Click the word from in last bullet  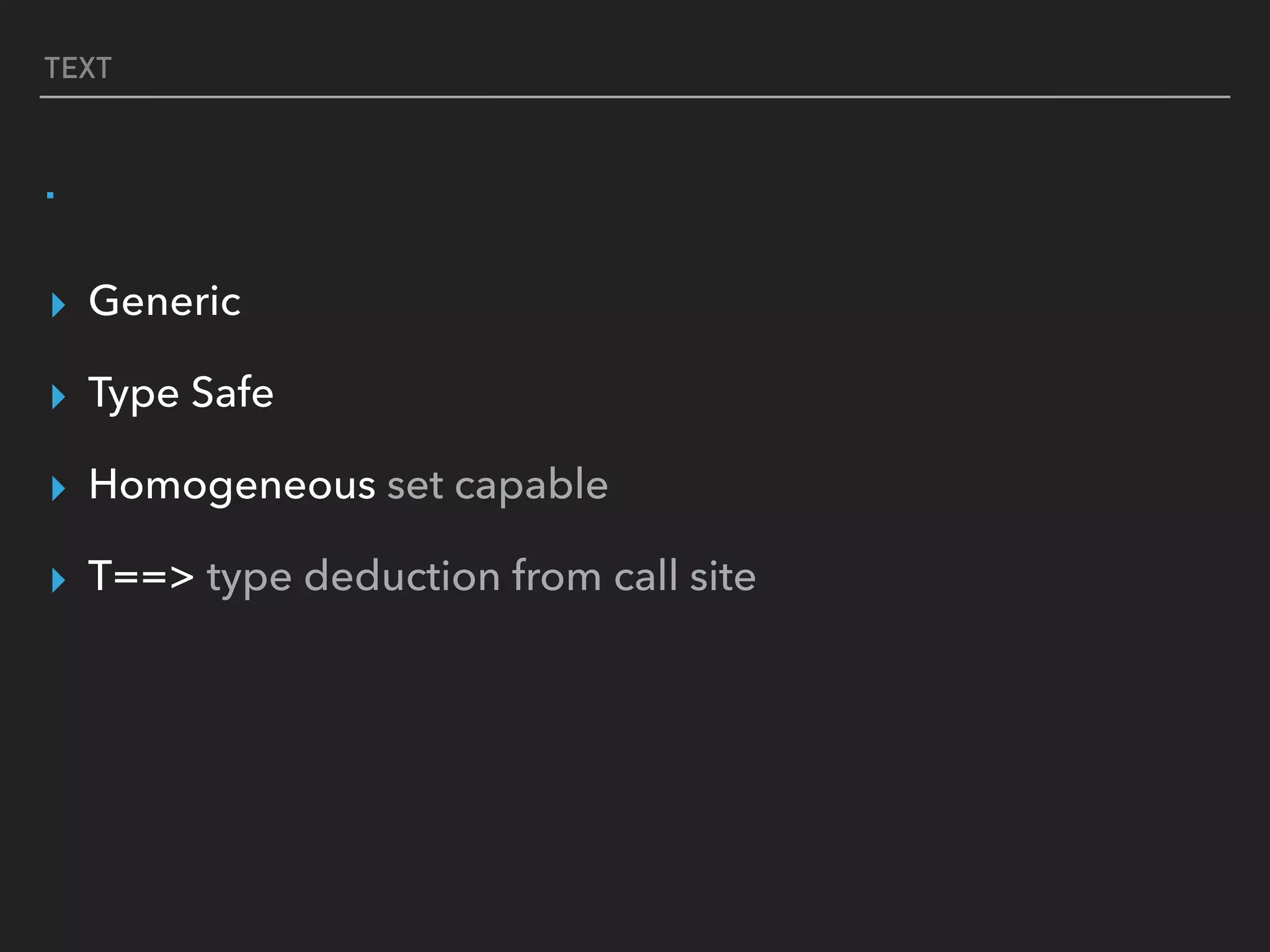[x=556, y=576]
